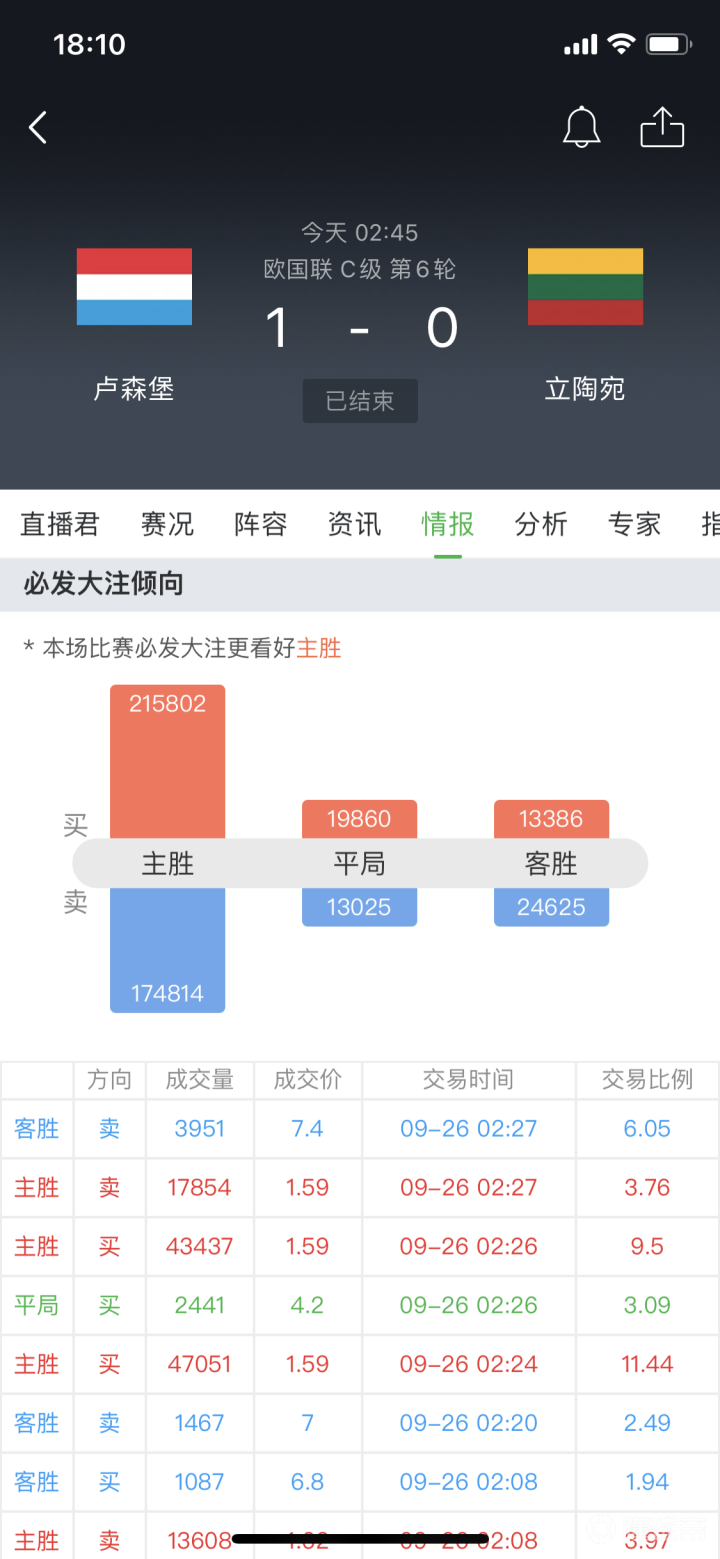Tap the battery status icon

pos(668,44)
